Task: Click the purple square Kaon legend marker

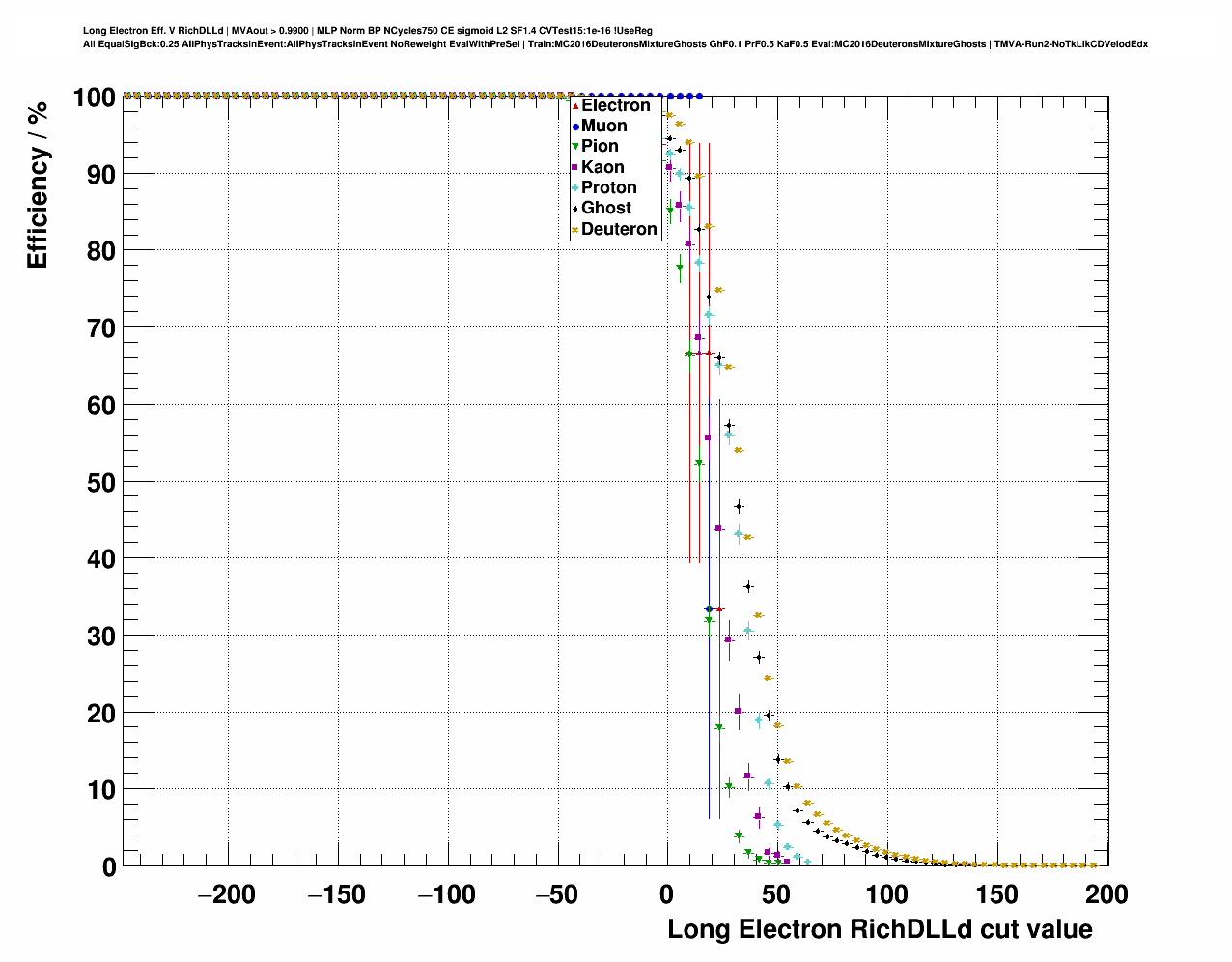Action: (x=575, y=168)
